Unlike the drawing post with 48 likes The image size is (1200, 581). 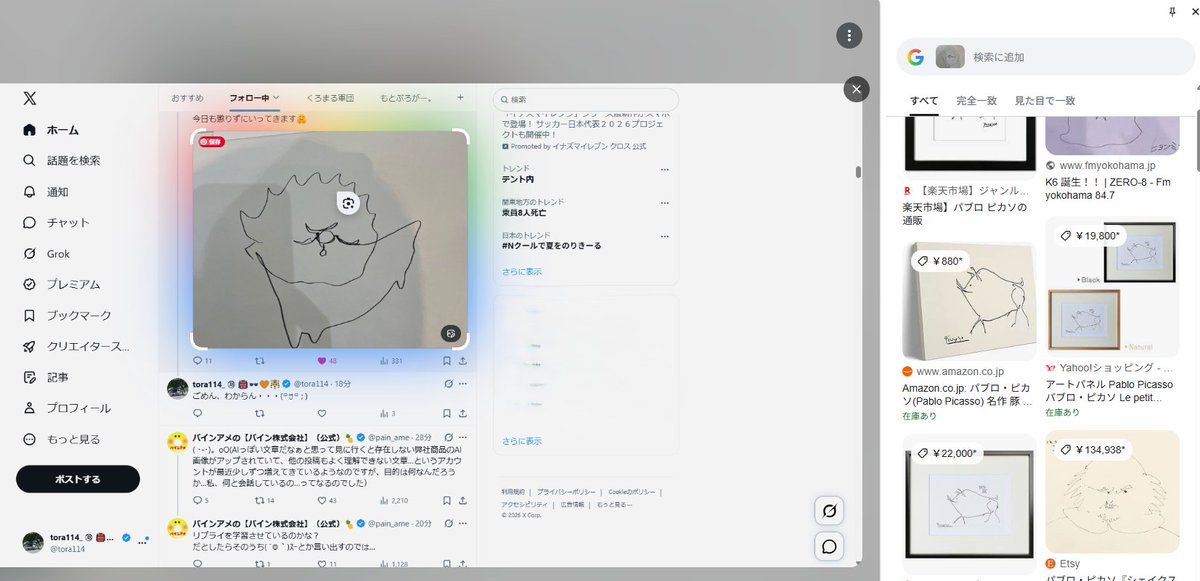point(327,361)
